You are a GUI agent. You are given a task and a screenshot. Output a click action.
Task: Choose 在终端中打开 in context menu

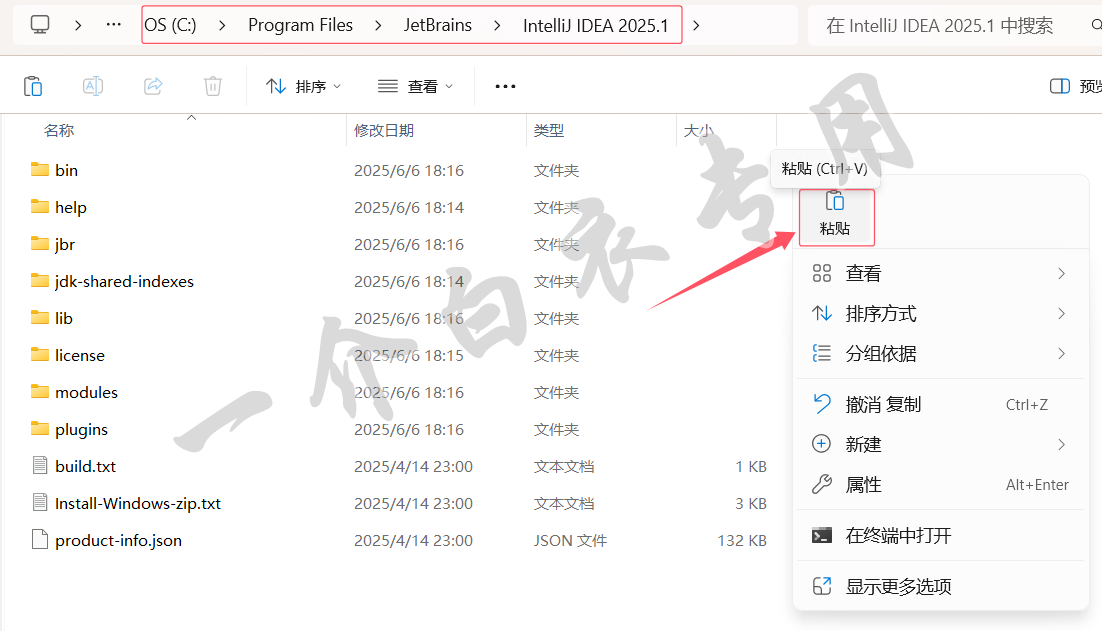[x=940, y=535]
